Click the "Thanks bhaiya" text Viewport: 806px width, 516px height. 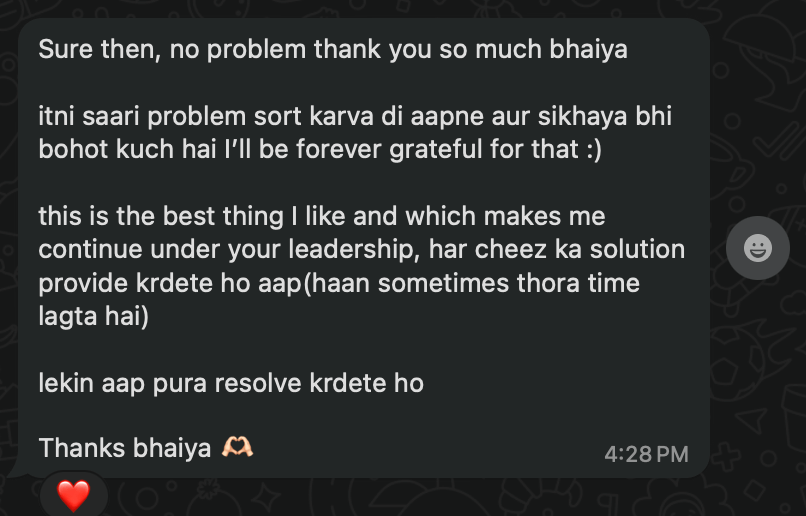[125, 448]
